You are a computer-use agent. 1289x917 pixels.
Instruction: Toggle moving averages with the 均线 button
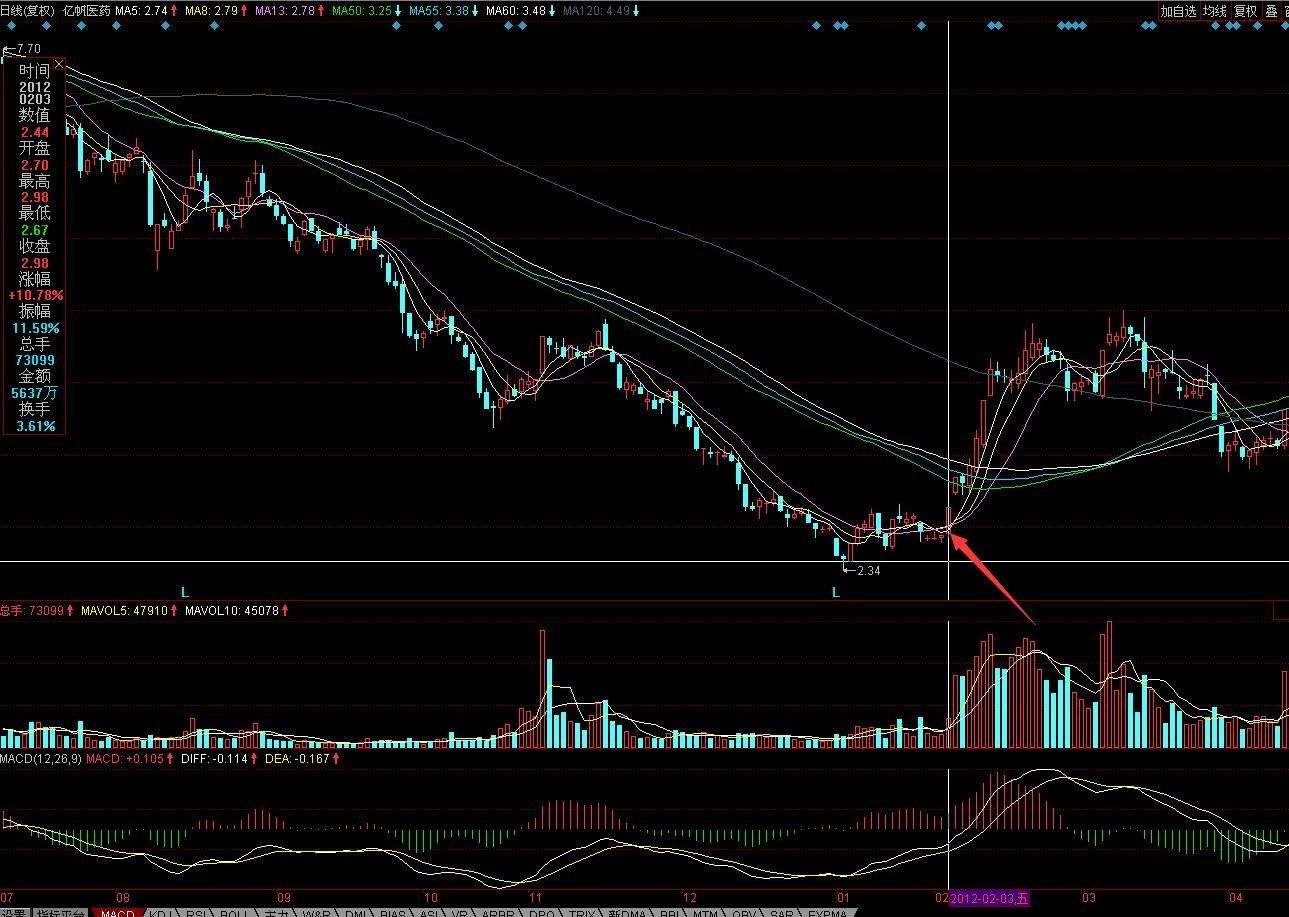(1214, 11)
